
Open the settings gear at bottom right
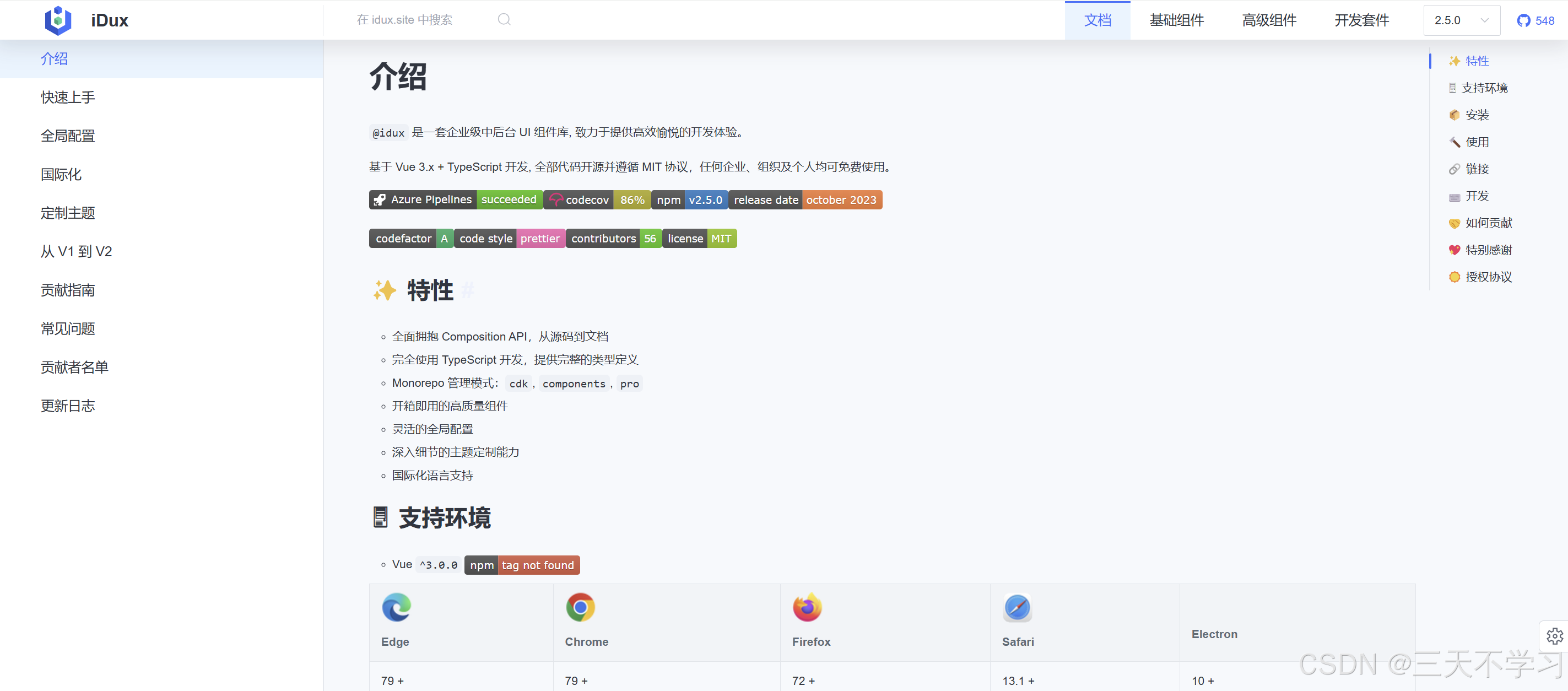click(1556, 635)
